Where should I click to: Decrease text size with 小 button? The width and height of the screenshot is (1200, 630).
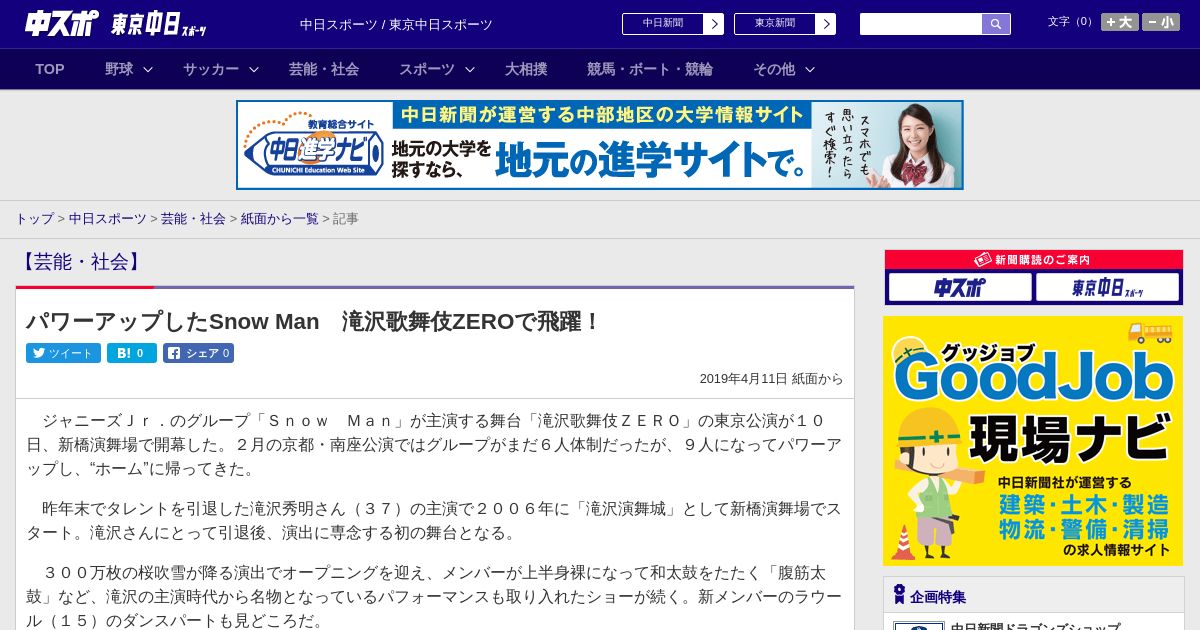pos(1161,22)
